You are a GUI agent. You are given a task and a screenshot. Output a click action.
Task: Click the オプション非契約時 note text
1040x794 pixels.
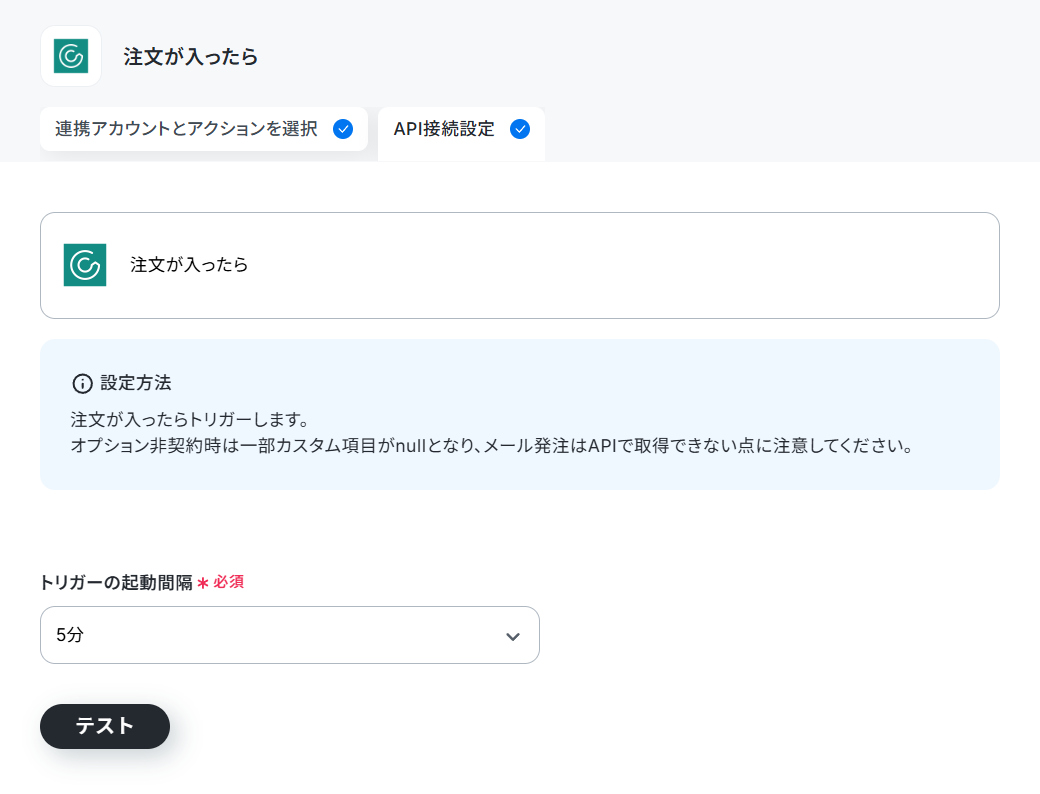(491, 446)
